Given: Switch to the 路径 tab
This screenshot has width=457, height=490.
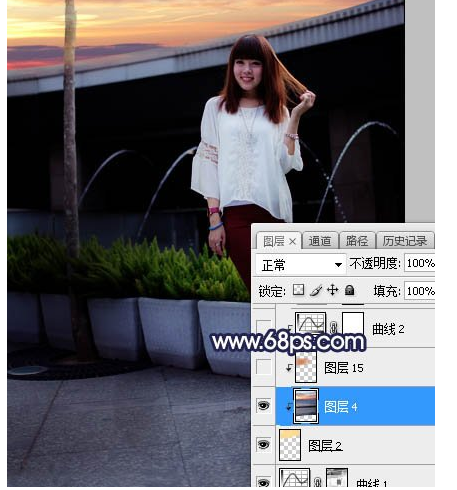Looking at the screenshot, I should pos(357,241).
